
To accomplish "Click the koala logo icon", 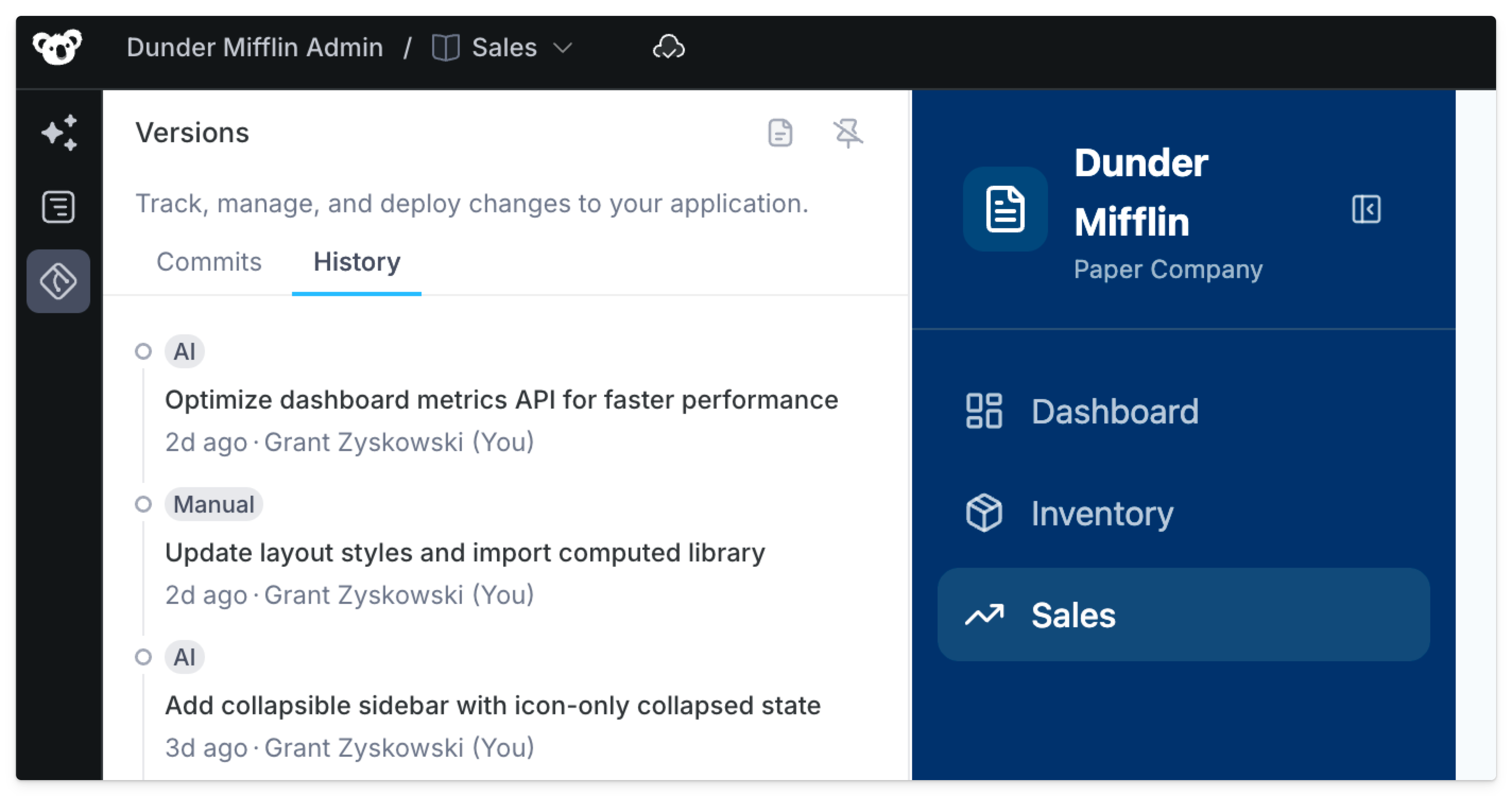I will [57, 47].
